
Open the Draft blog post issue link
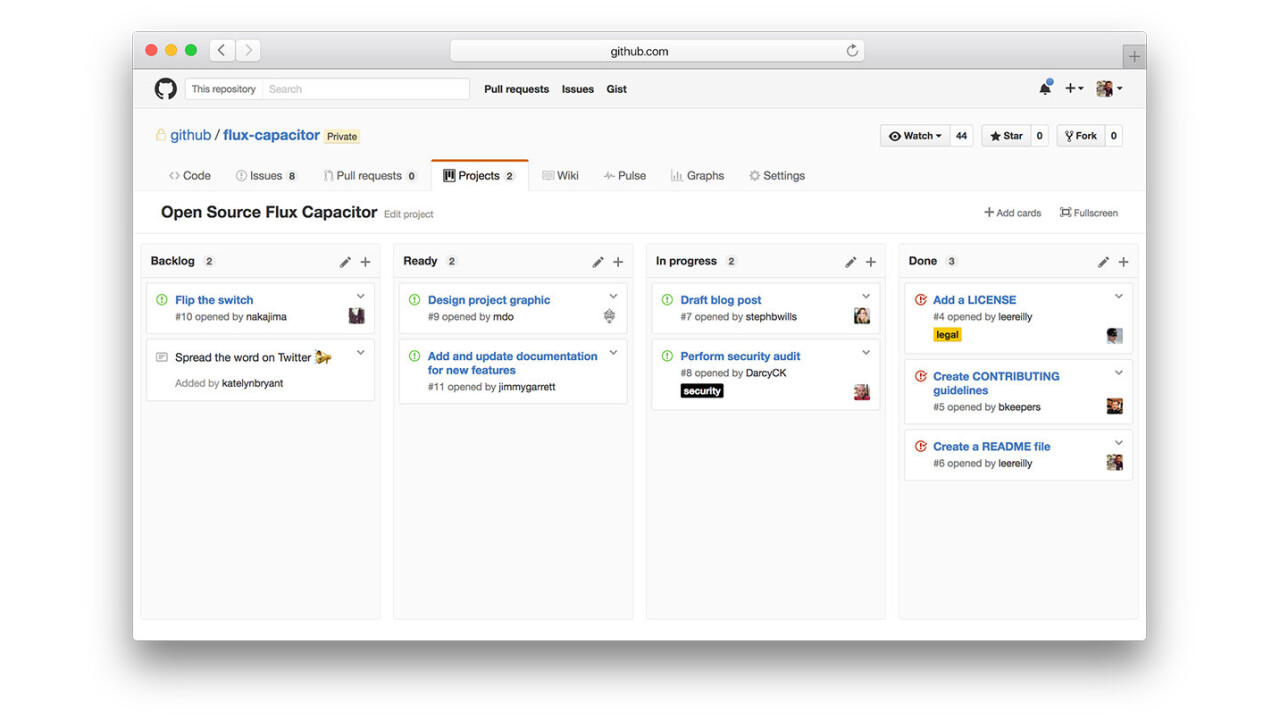tap(720, 300)
